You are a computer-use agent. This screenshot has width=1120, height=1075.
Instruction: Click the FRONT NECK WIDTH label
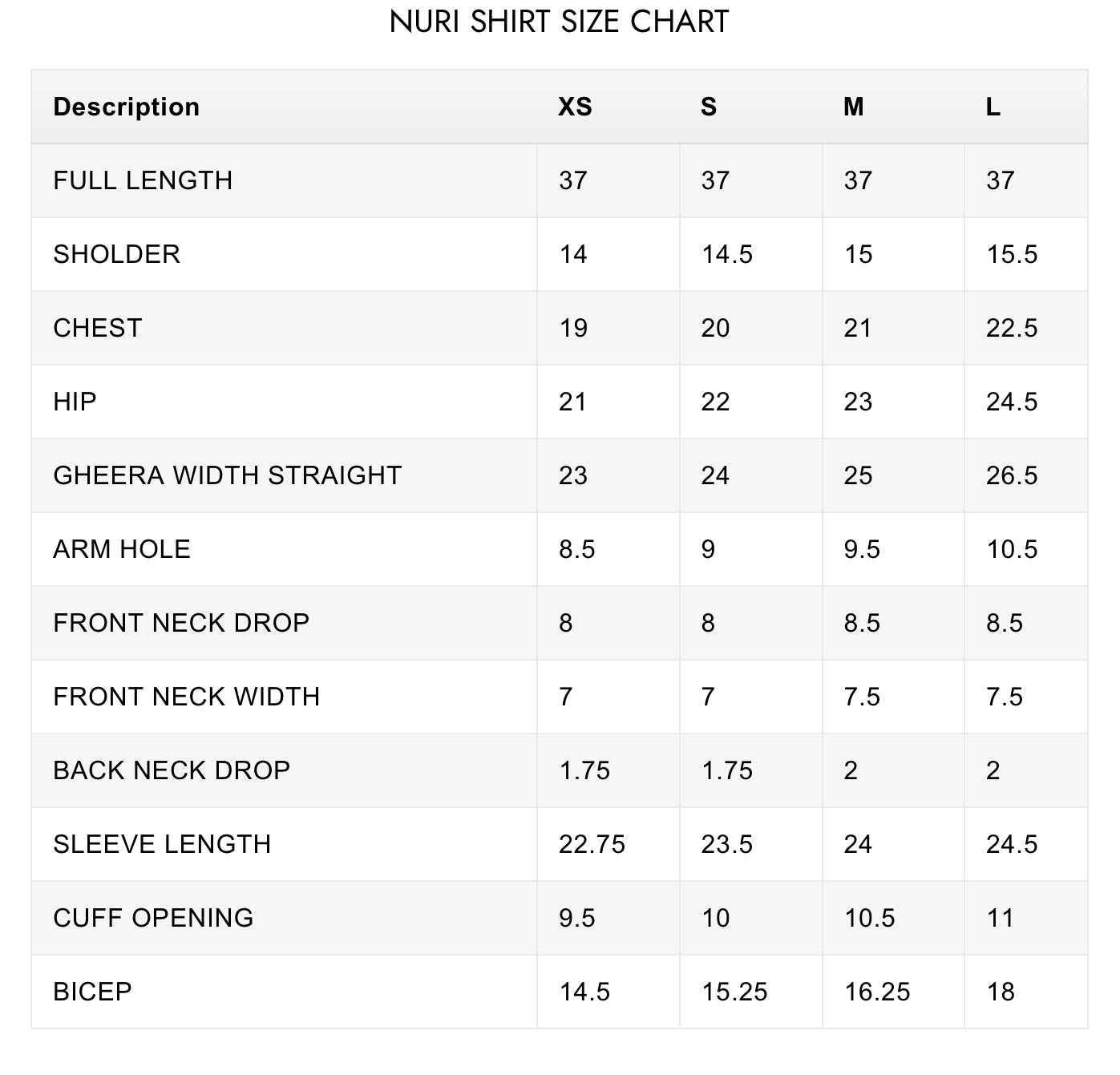(187, 697)
